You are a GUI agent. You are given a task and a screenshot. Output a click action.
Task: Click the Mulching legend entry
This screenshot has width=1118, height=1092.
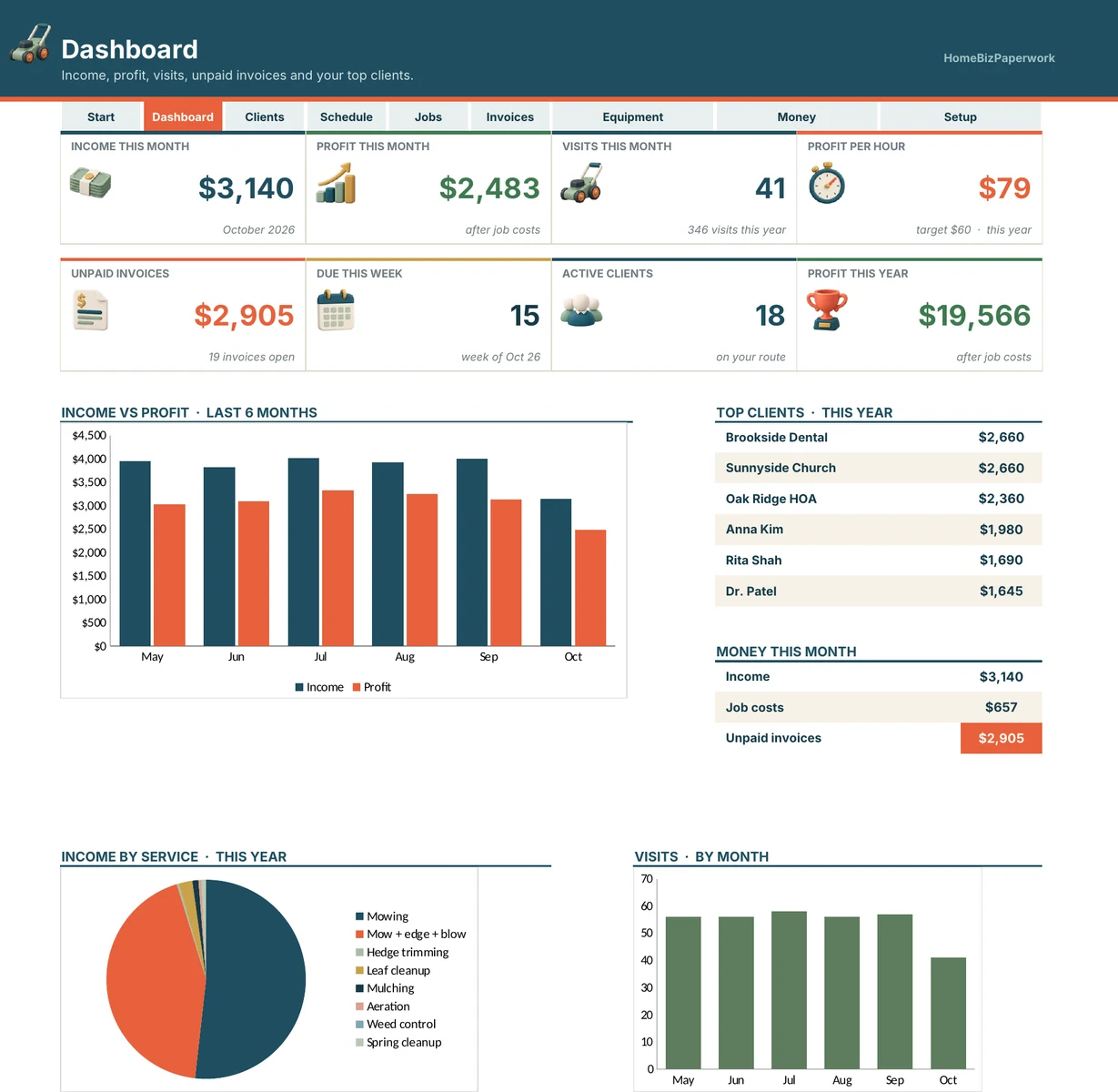[385, 988]
